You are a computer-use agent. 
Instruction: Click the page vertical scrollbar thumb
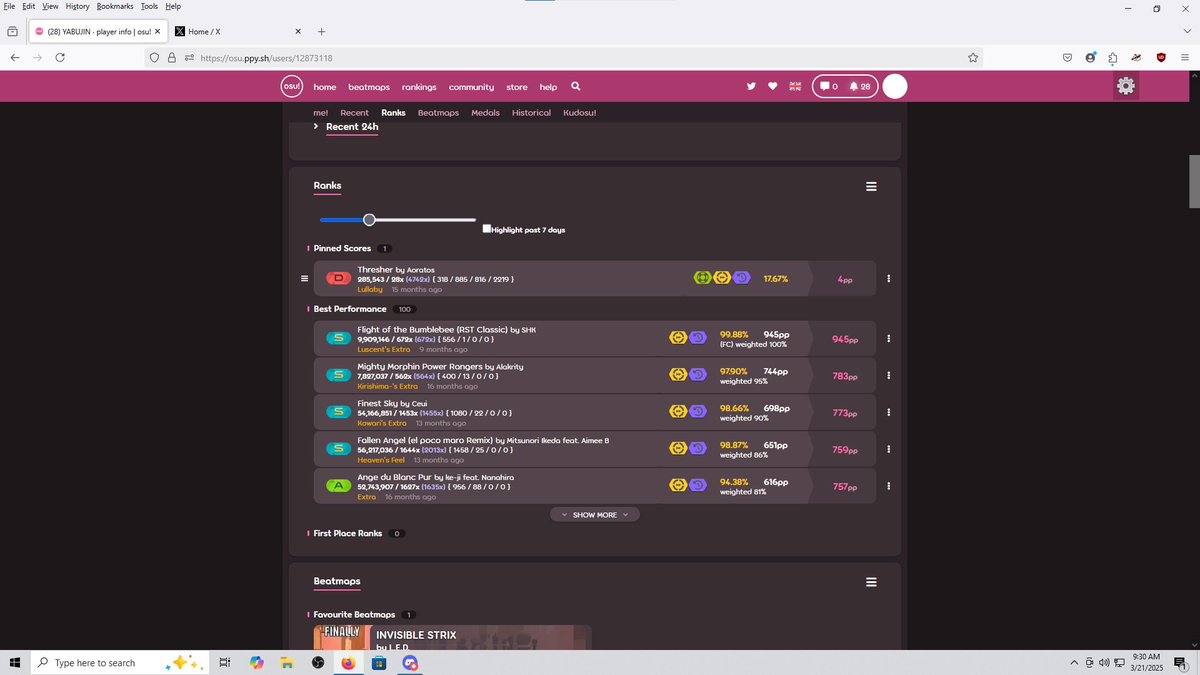point(1193,180)
